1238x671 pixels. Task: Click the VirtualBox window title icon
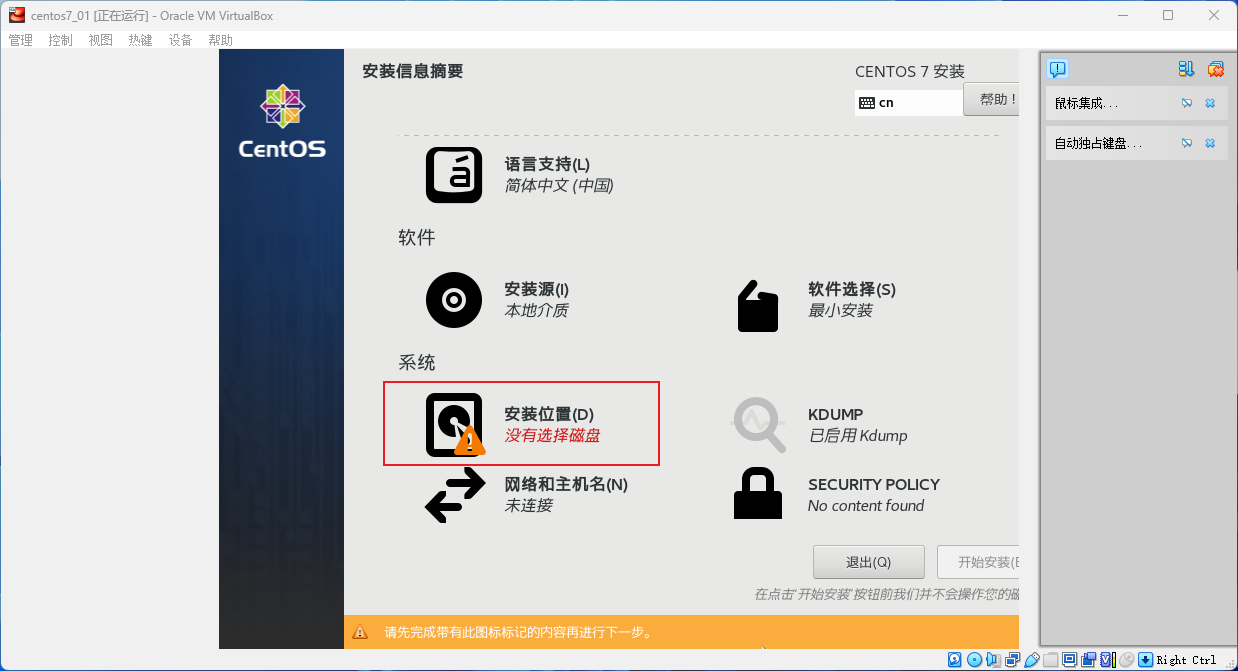[17, 15]
